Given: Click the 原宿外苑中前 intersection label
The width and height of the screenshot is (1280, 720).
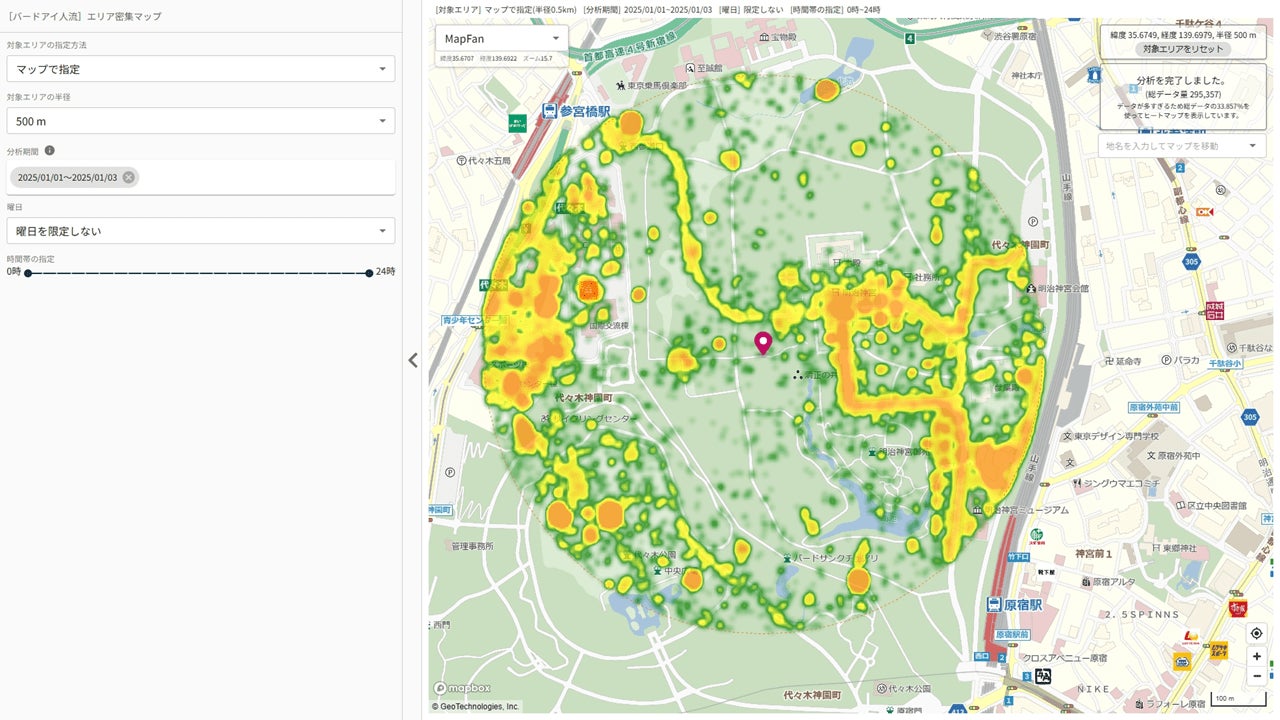Looking at the screenshot, I should coord(1153,407).
